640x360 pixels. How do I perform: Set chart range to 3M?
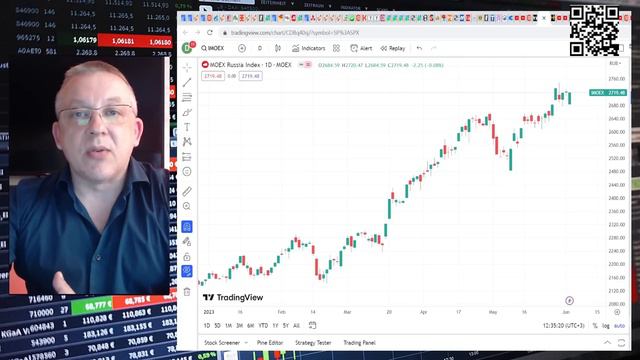(239, 326)
